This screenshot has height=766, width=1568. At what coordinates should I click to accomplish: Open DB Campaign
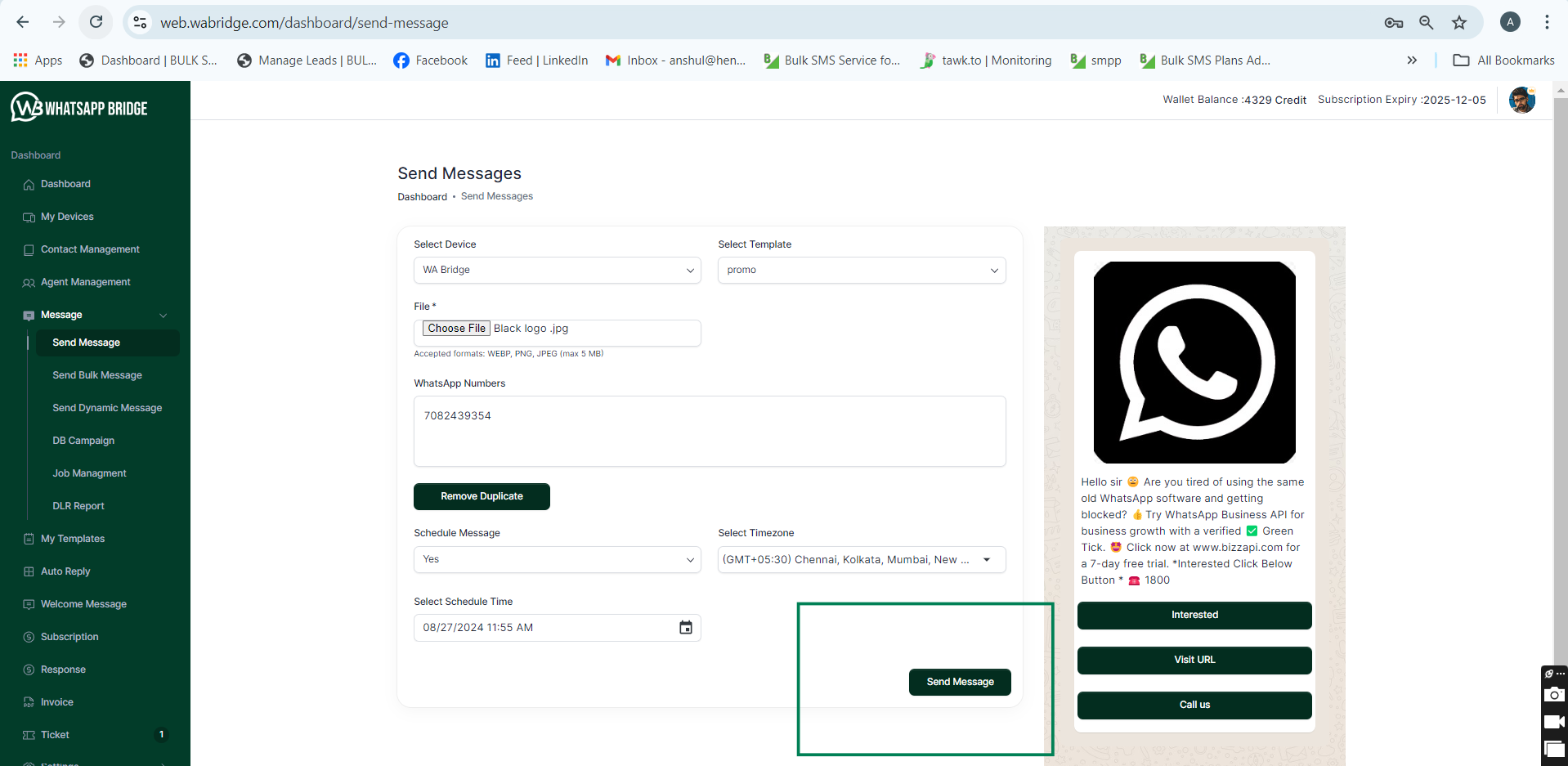coord(83,441)
